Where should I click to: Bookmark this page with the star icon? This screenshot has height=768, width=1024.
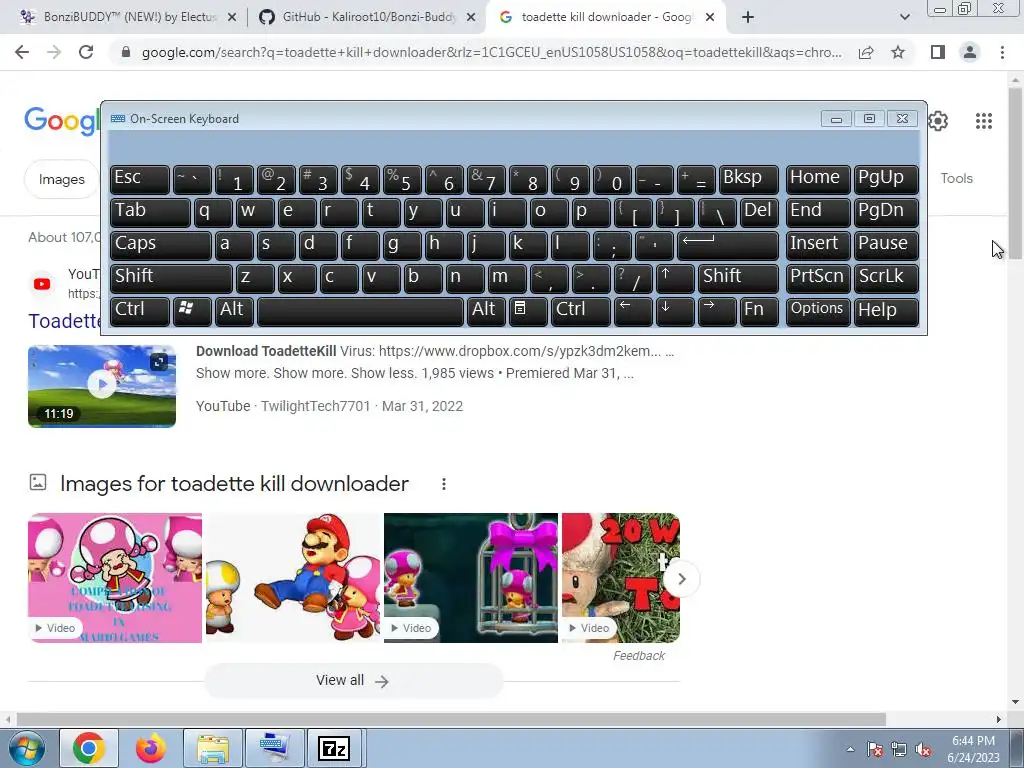tap(898, 52)
